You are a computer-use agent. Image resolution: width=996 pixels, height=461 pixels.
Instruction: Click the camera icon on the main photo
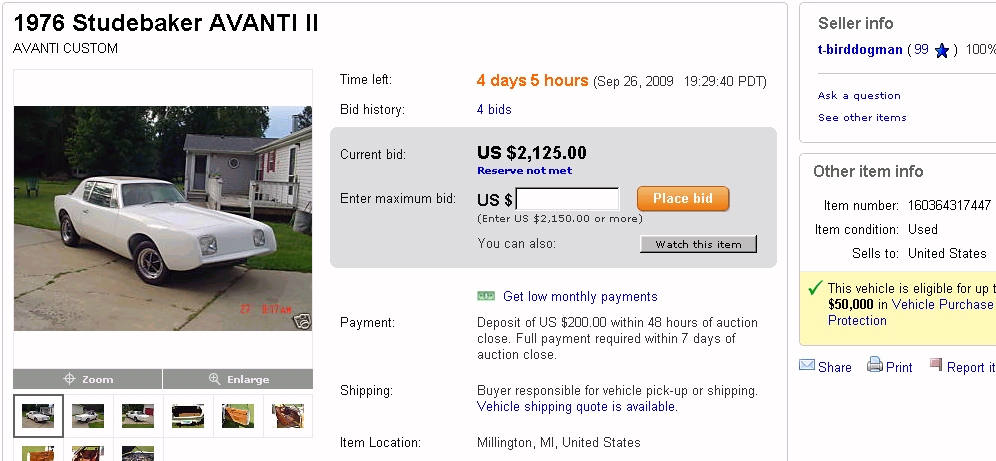click(x=302, y=321)
